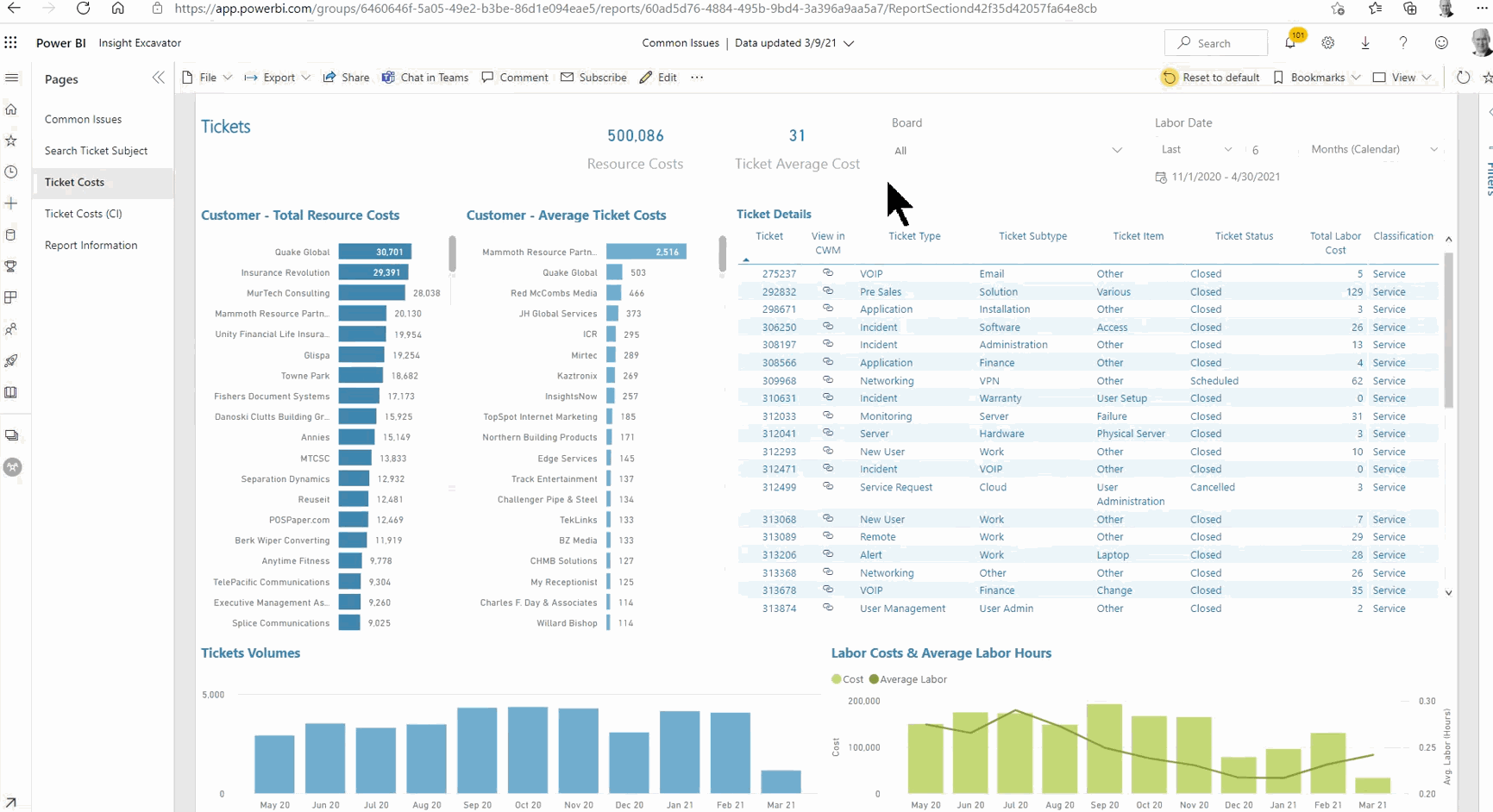Open the Export menu dropdown
1493x812 pixels.
pos(277,78)
